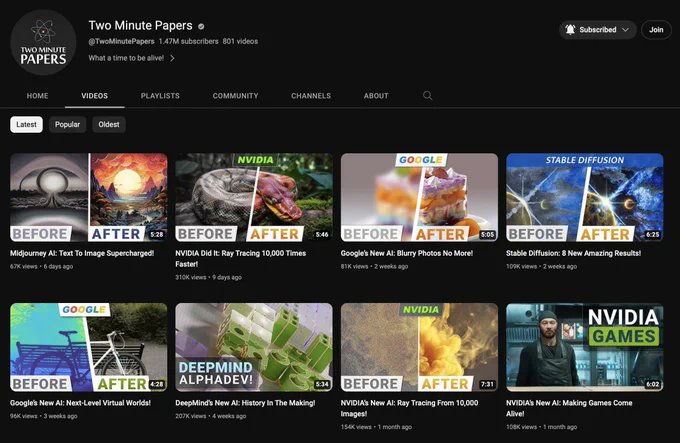Switch to the Home tab
This screenshot has width=680, height=443.
pyautogui.click(x=37, y=96)
